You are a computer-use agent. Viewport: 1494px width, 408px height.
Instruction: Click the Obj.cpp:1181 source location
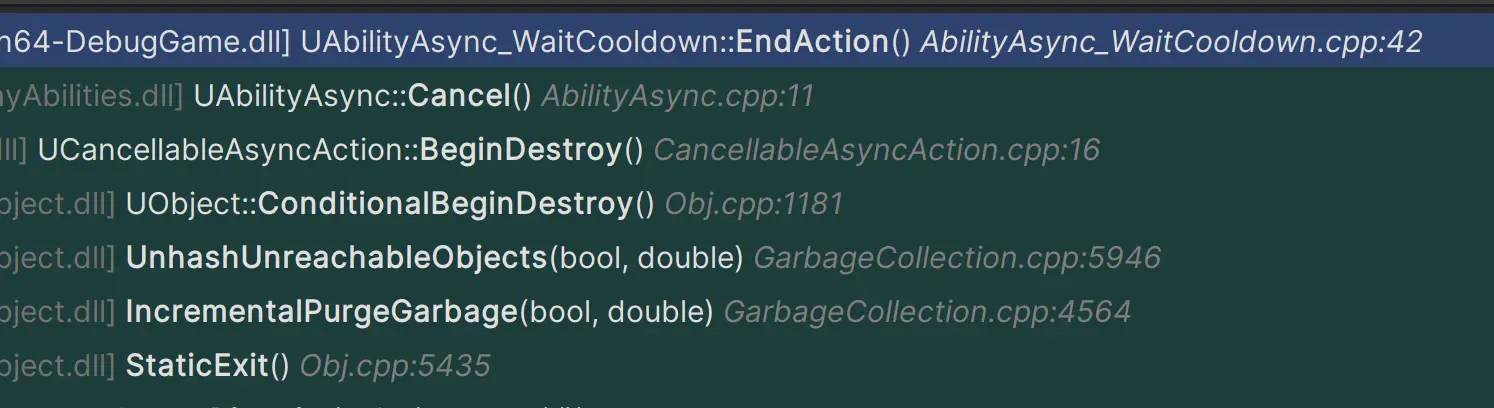click(x=754, y=204)
